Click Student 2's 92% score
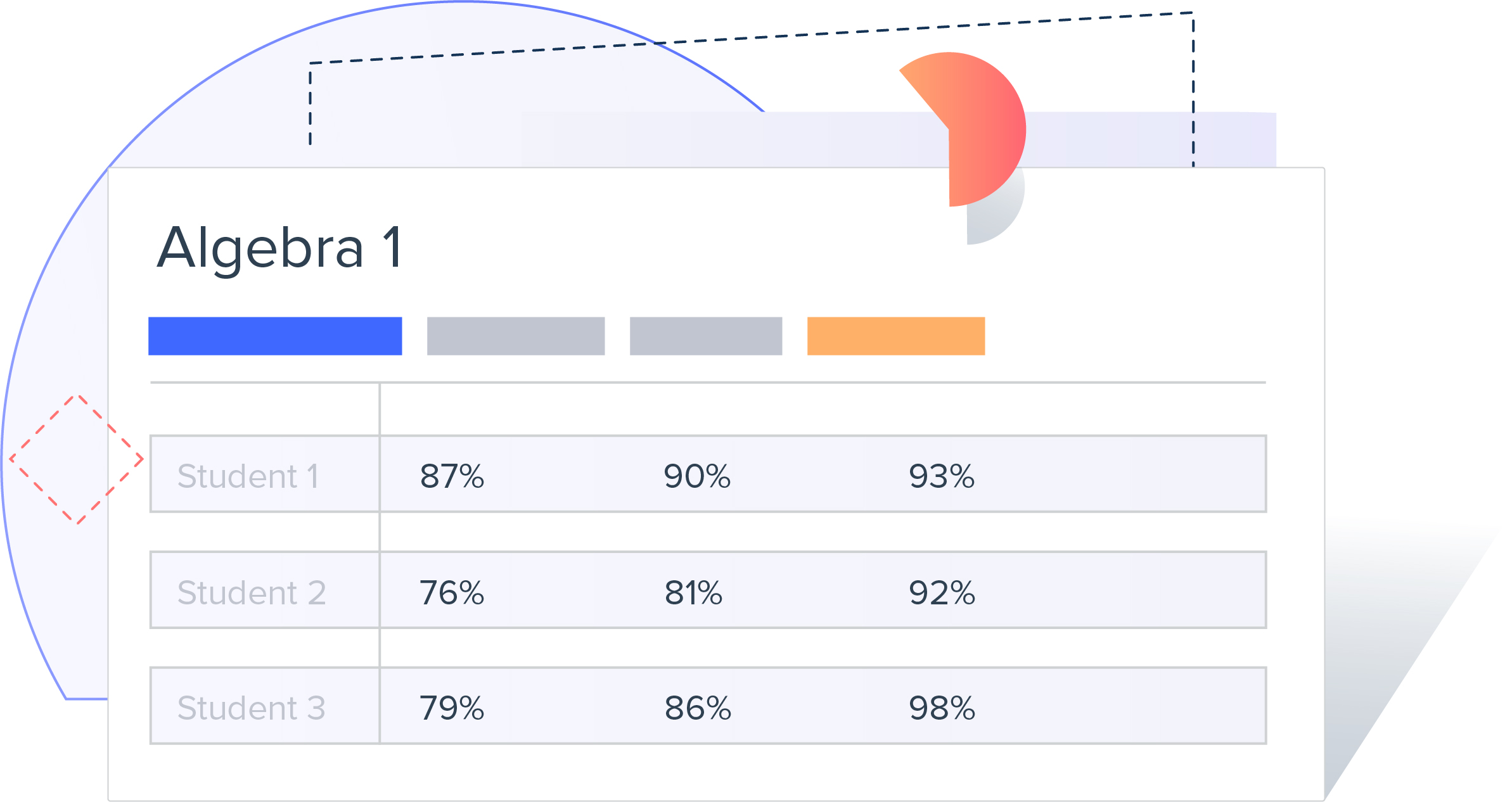Image resolution: width=1512 pixels, height=802 pixels. point(942,593)
